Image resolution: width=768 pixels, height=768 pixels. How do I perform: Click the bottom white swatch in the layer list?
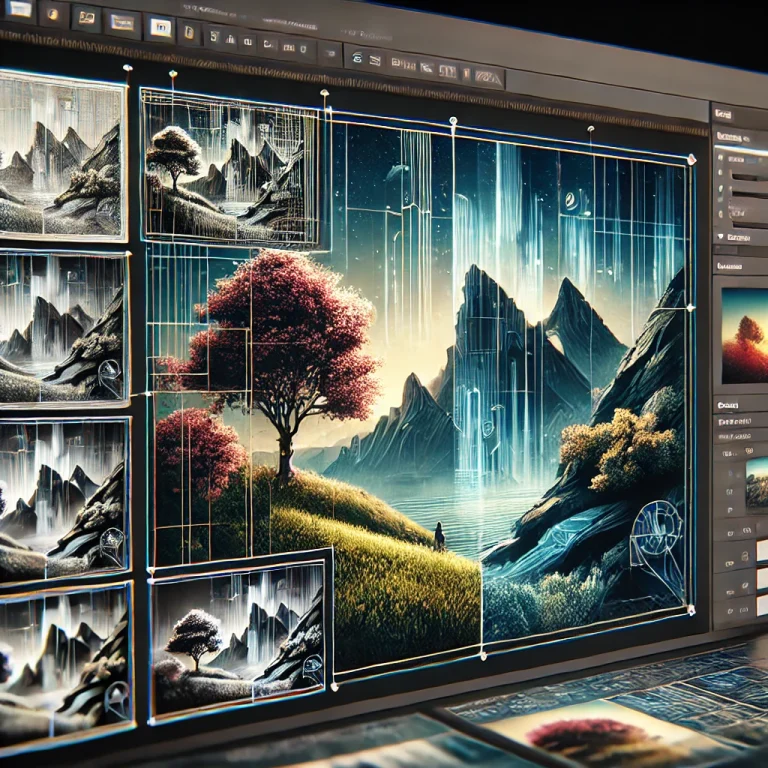pos(762,605)
